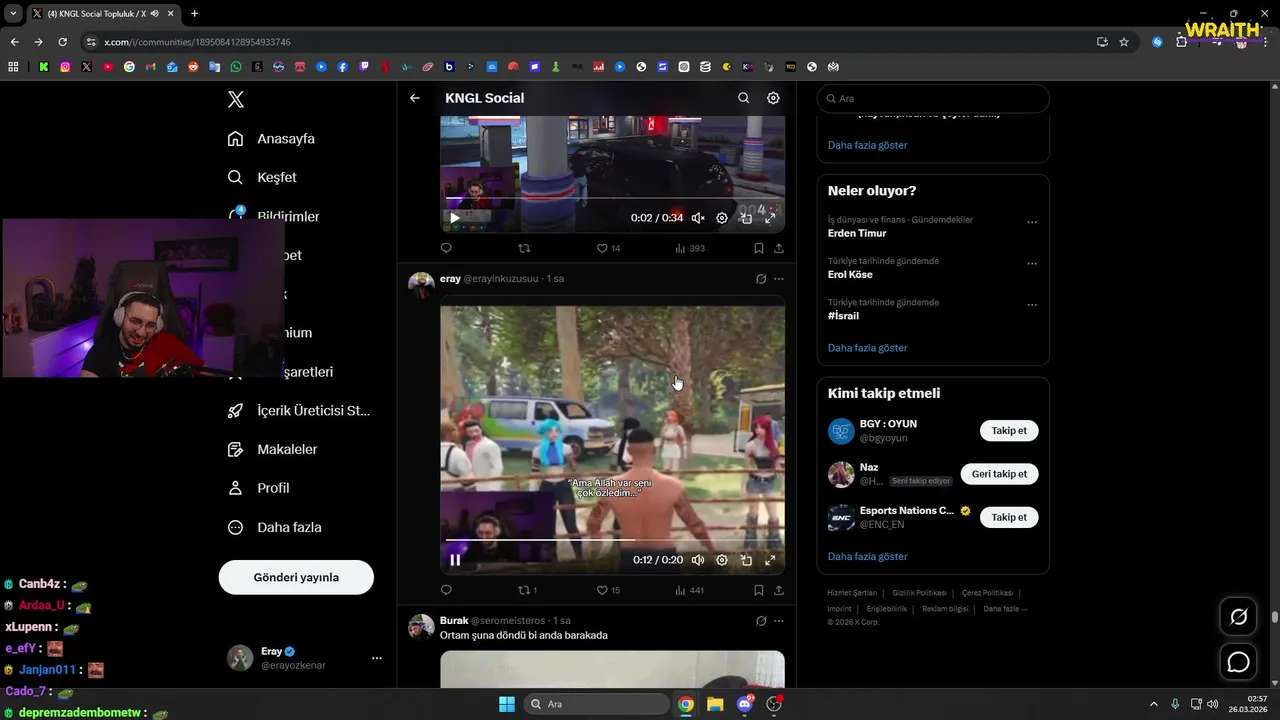Image resolution: width=1280 pixels, height=720 pixels.
Task: Open options for Erol Köse trend
Action: (1032, 264)
